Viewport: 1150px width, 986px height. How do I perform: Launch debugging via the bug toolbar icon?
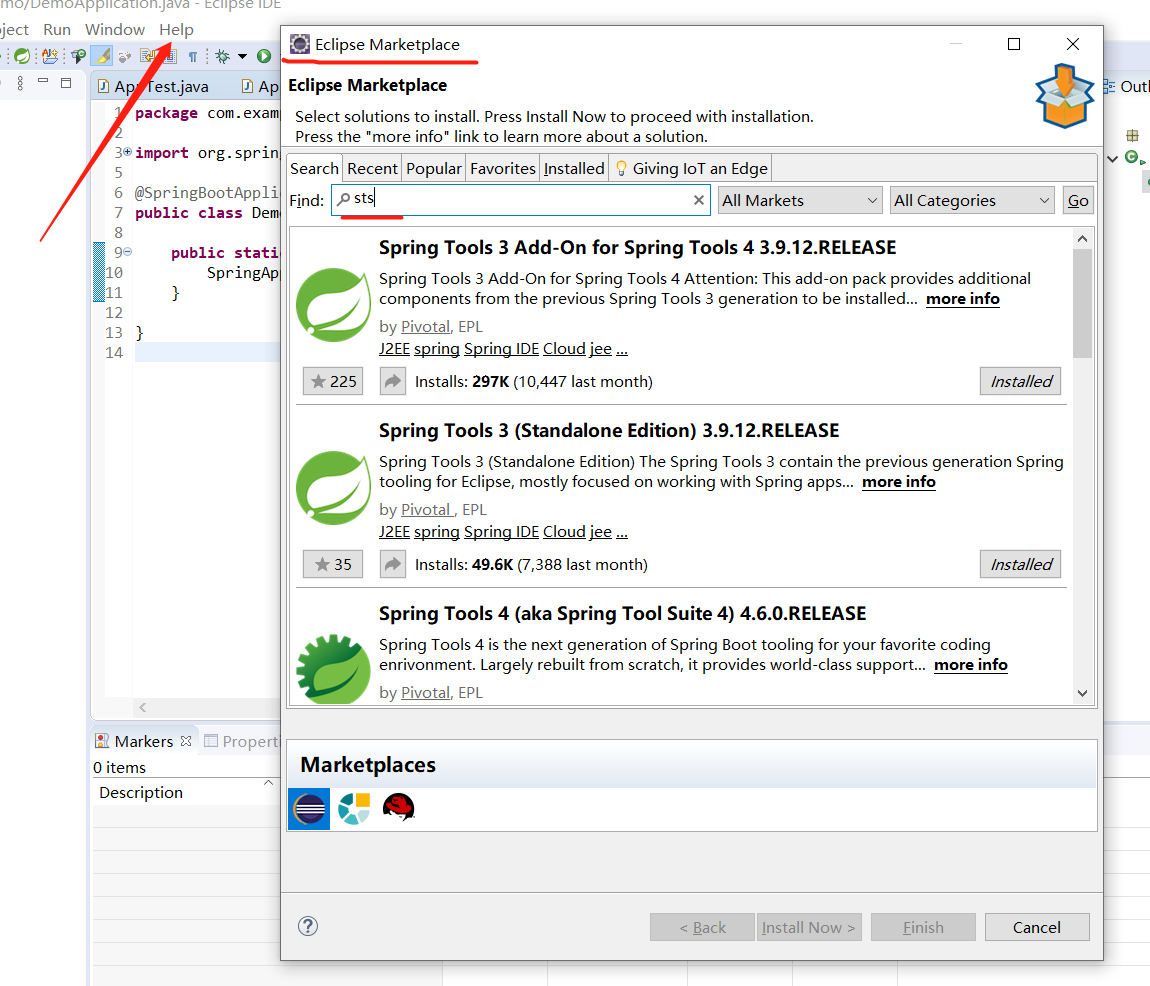[222, 55]
